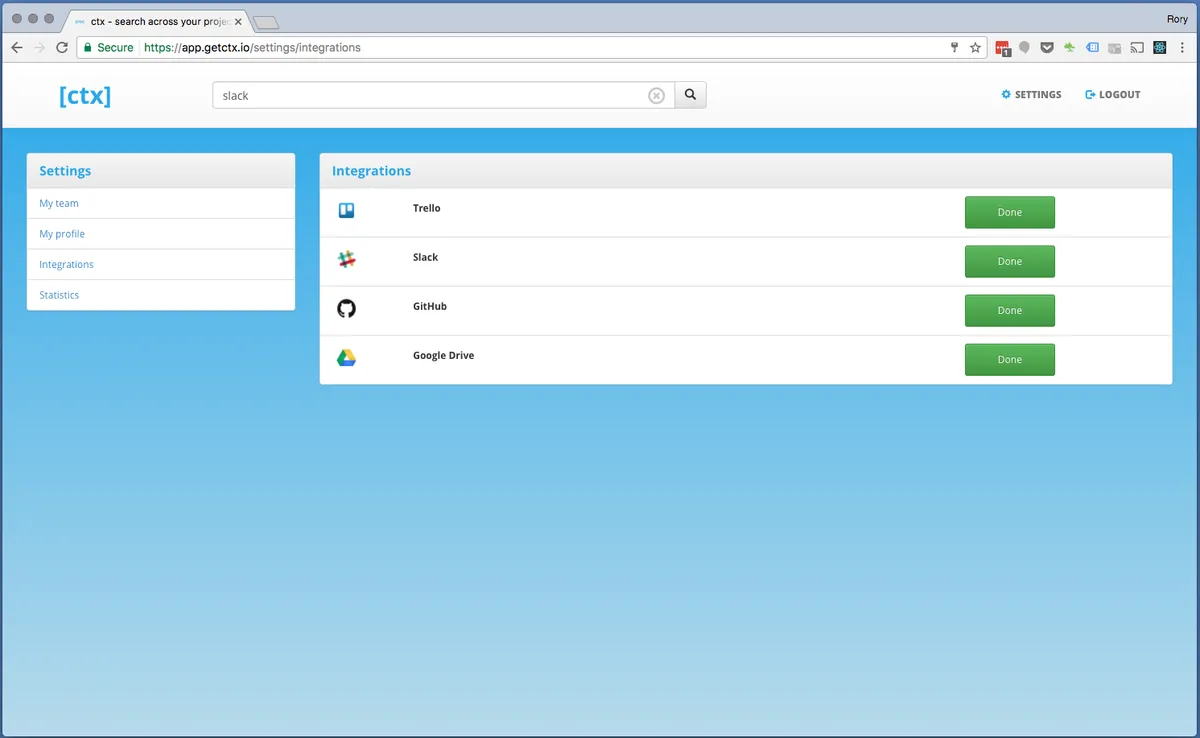Open a new browser tab
This screenshot has height=738, width=1200.
coord(266,22)
